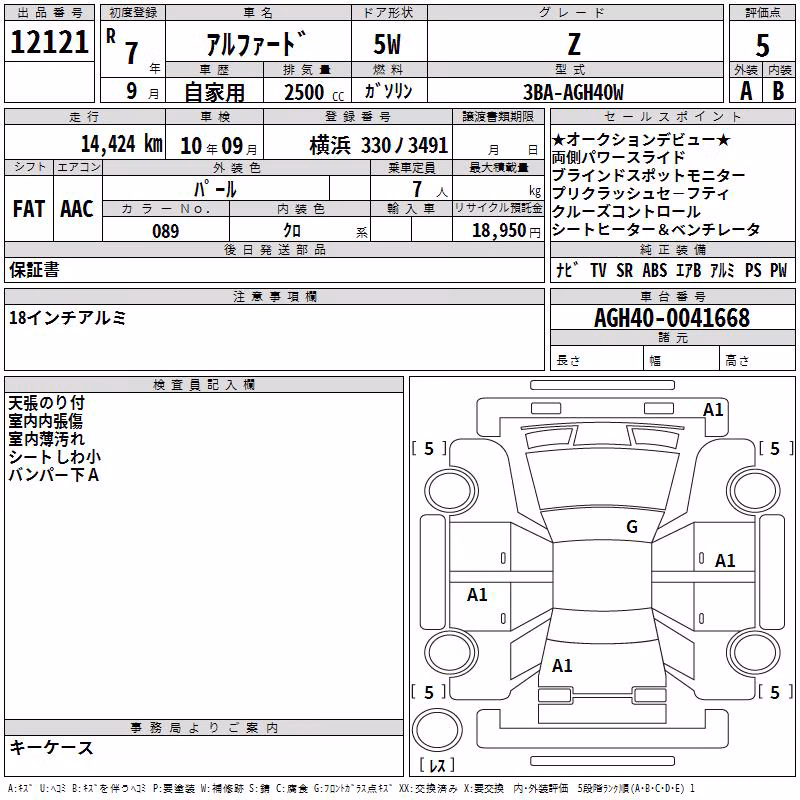The width and height of the screenshot is (800, 800).
Task: Select the 検査員記入欄 section header
Action: [x=204, y=385]
